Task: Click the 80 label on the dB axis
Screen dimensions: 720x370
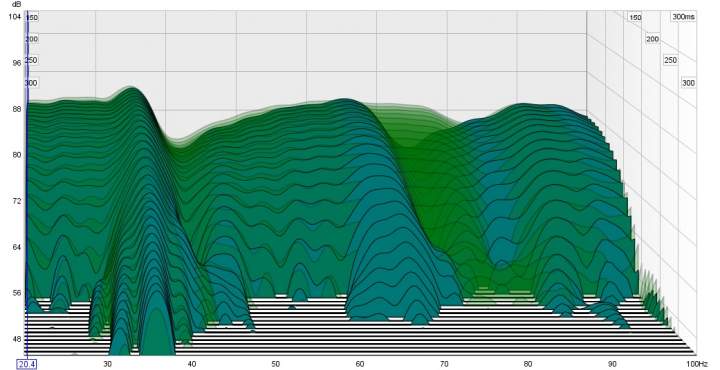Action: click(17, 155)
